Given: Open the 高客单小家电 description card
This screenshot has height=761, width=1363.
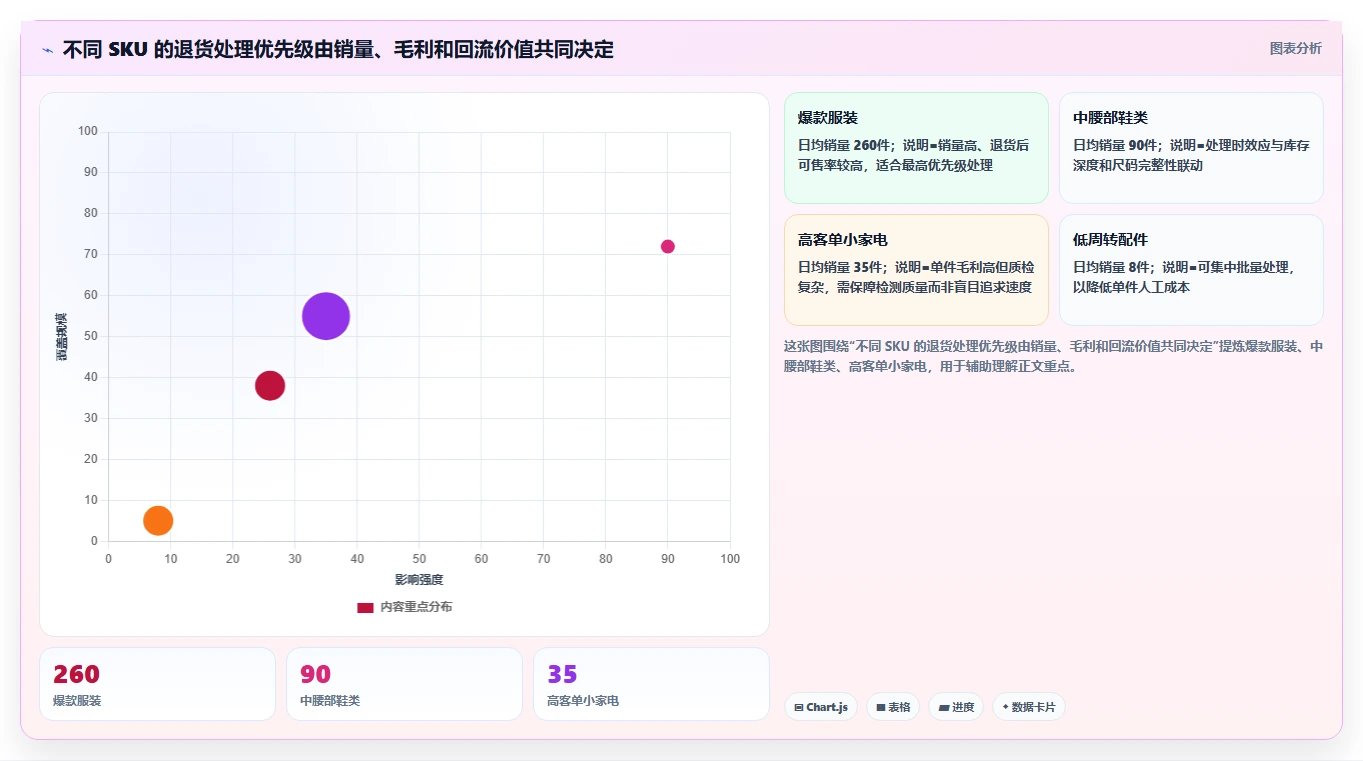Looking at the screenshot, I should click(916, 270).
